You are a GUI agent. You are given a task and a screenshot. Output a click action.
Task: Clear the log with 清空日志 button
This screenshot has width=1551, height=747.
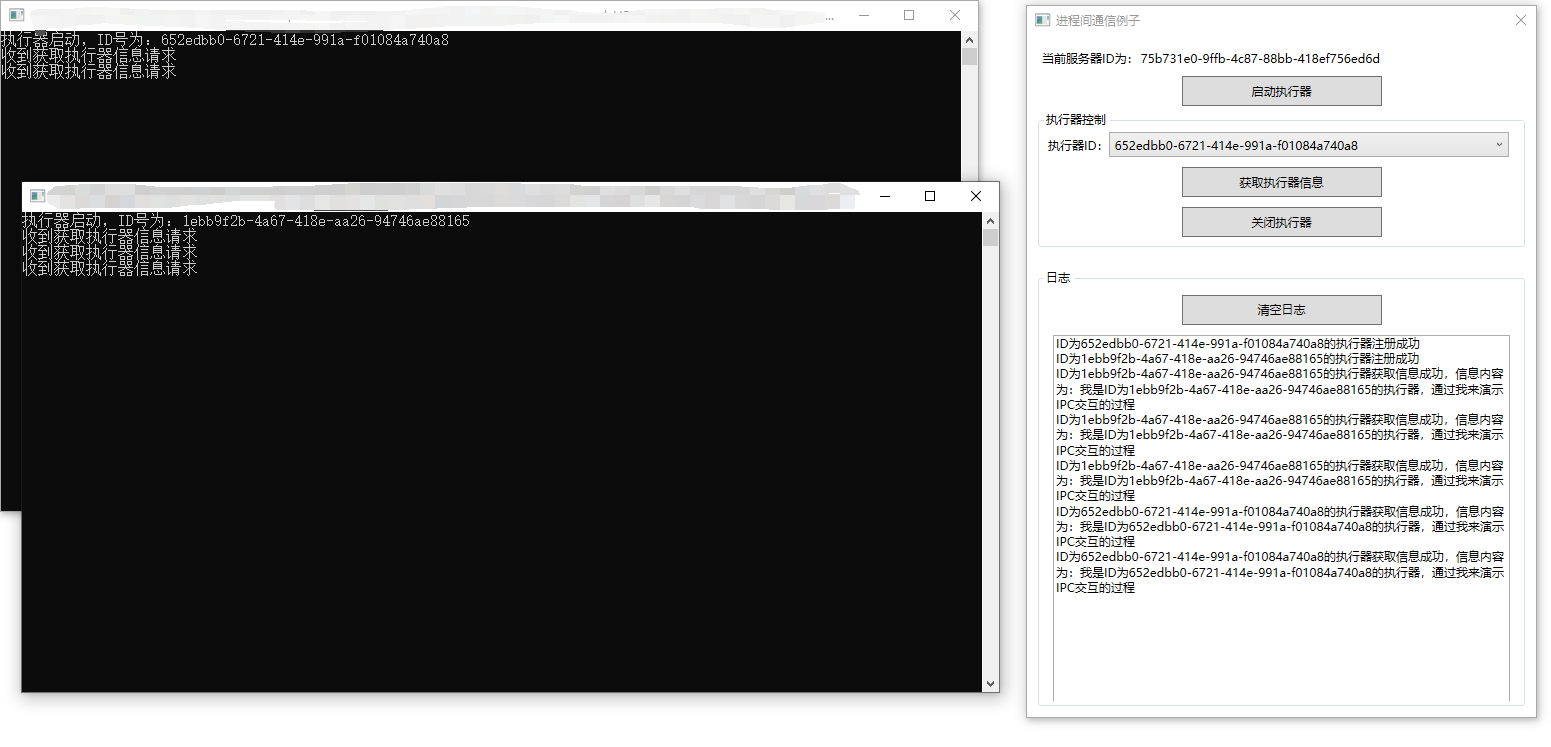[x=1281, y=310]
